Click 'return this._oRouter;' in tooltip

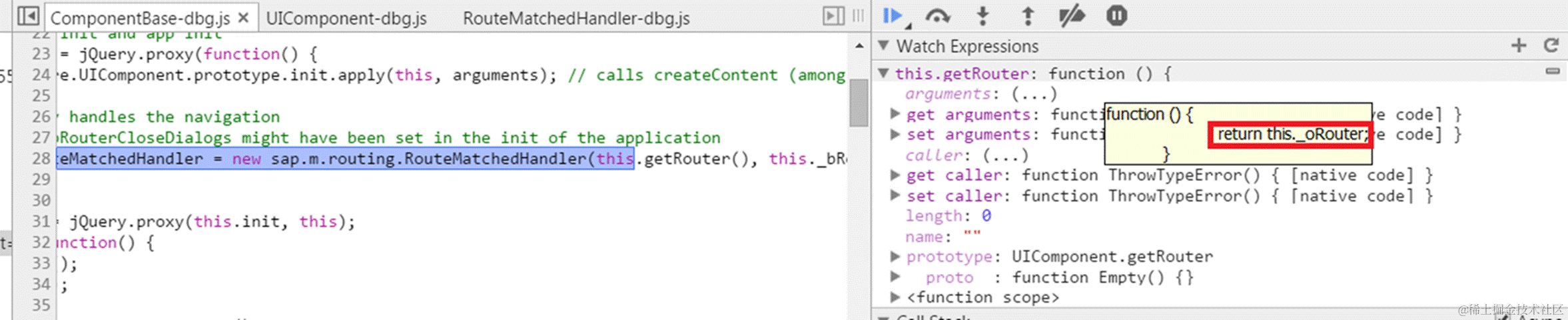point(1293,134)
